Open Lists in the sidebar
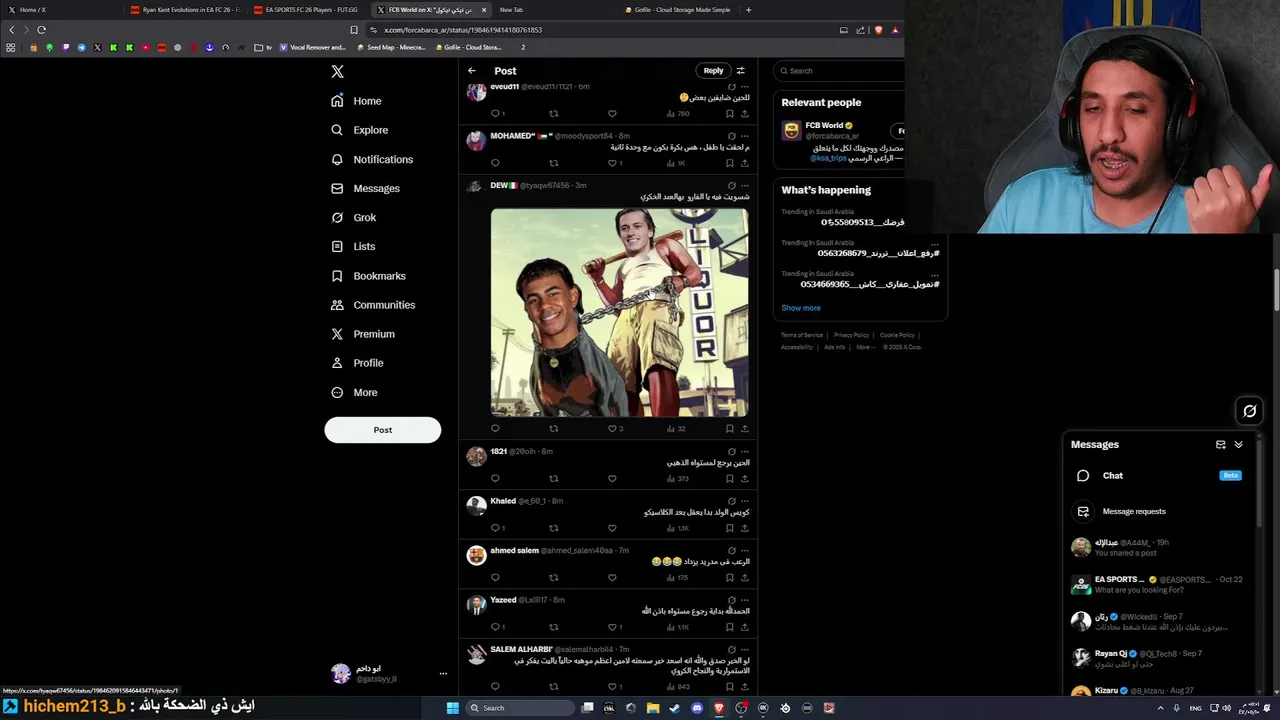1280x720 pixels. pyautogui.click(x=353, y=246)
